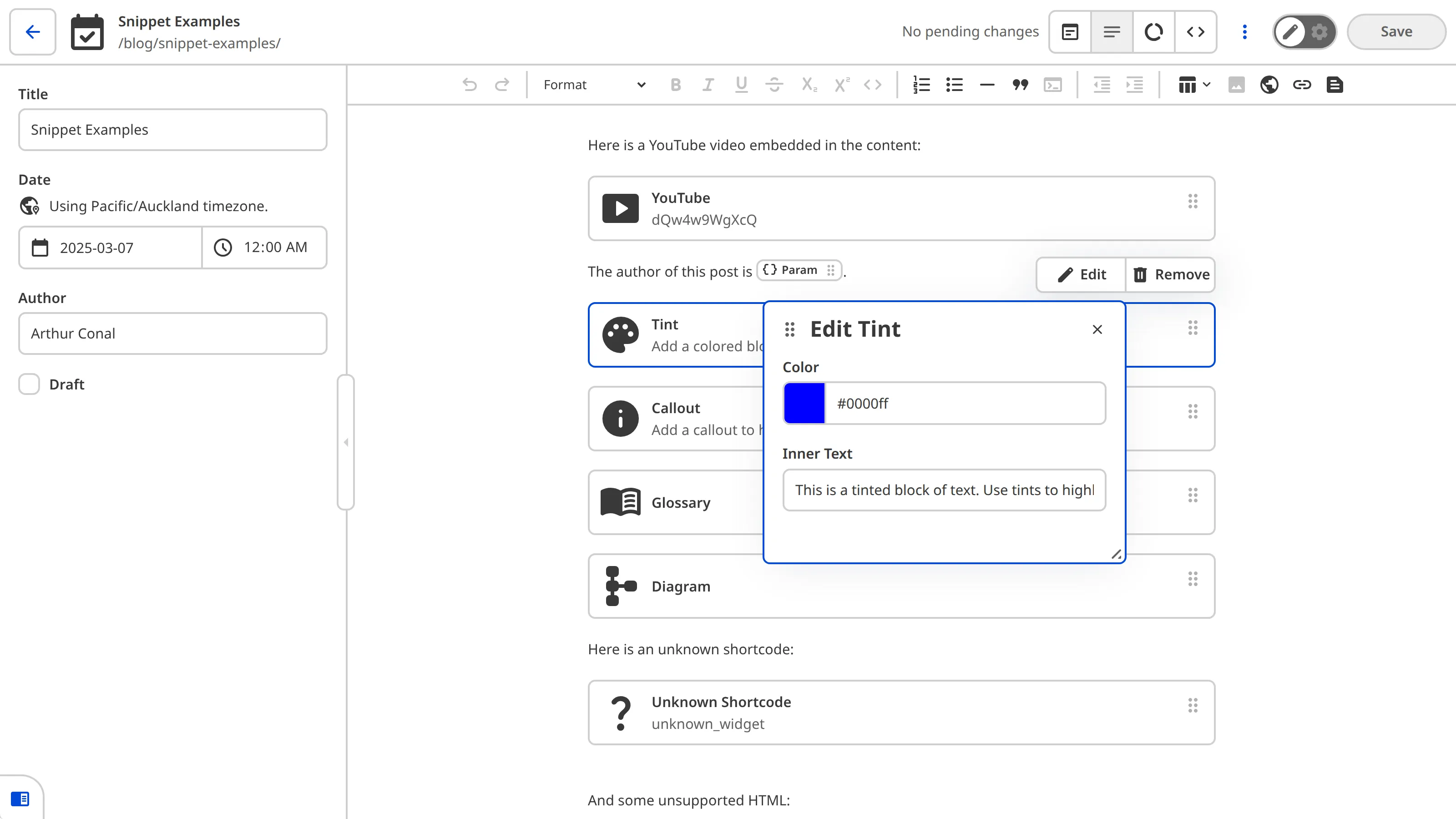Insert a horizontal rule
Viewport: 1456px width, 819px height.
(986, 85)
